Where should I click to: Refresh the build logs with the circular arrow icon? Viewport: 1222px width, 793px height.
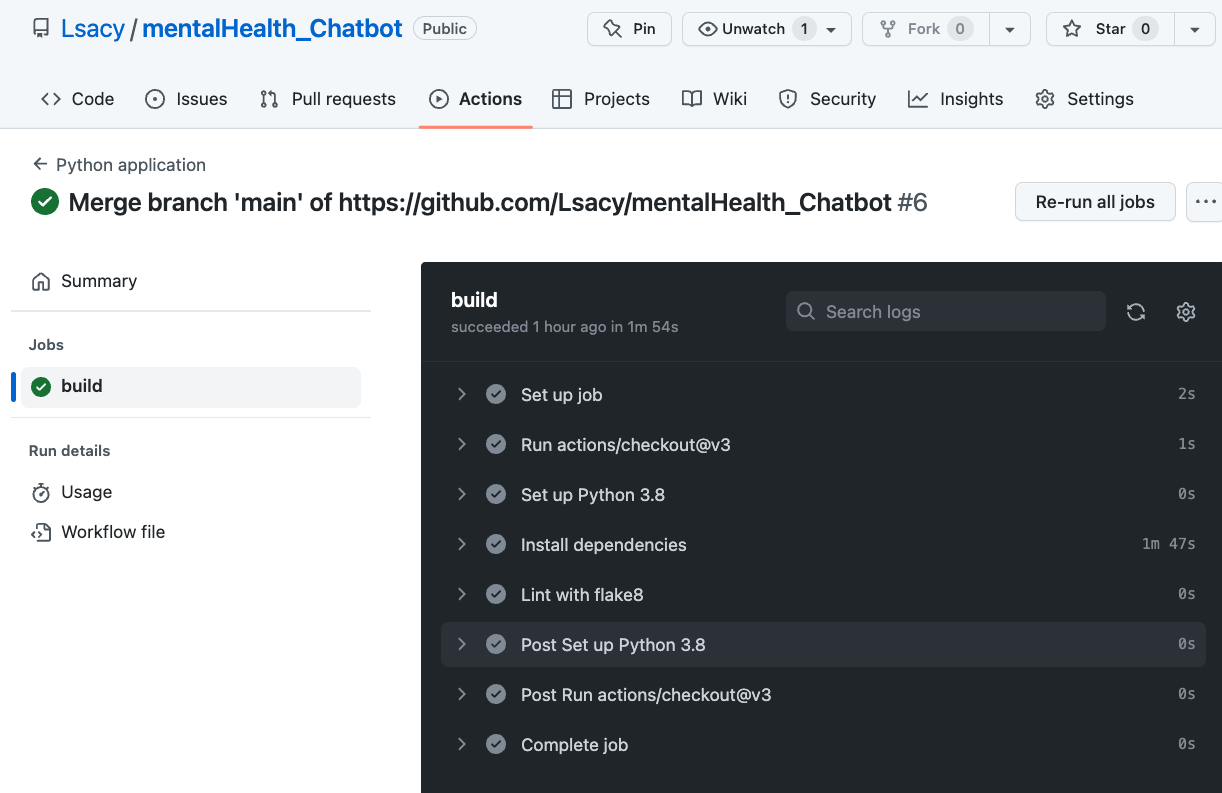[x=1136, y=311]
